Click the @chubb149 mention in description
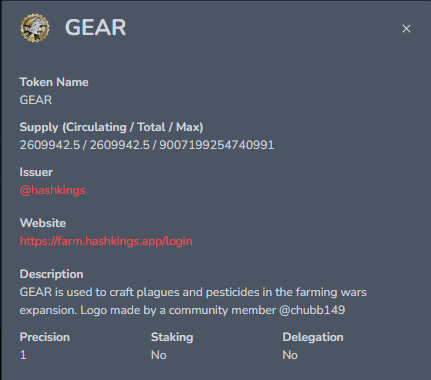This screenshot has height=380, width=431. coord(312,310)
